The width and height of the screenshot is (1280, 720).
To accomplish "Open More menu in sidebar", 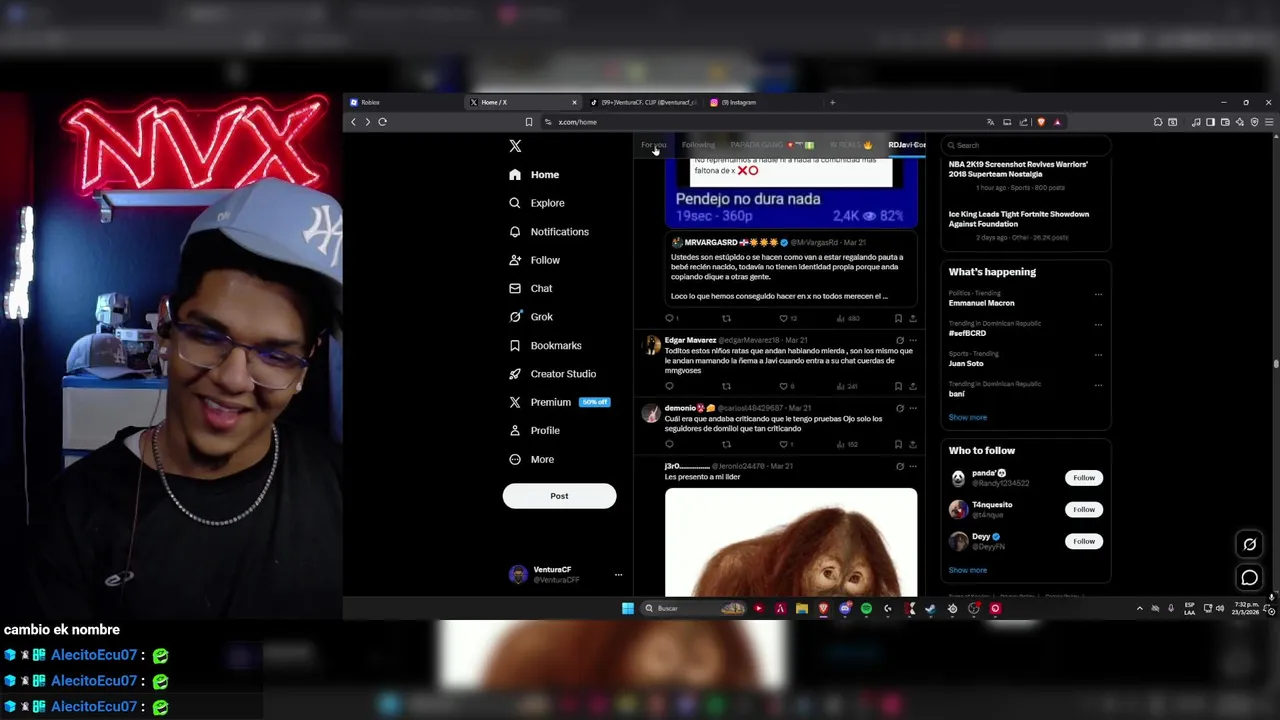I will pos(532,460).
